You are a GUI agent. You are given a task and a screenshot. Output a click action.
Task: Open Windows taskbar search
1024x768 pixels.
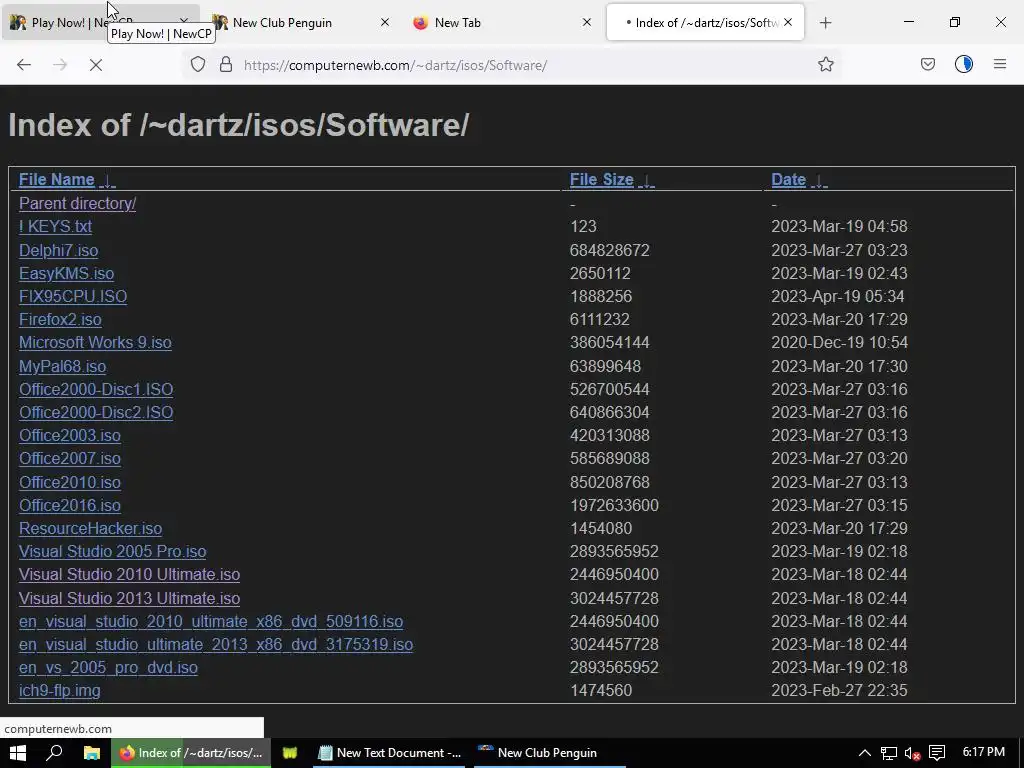click(x=54, y=753)
